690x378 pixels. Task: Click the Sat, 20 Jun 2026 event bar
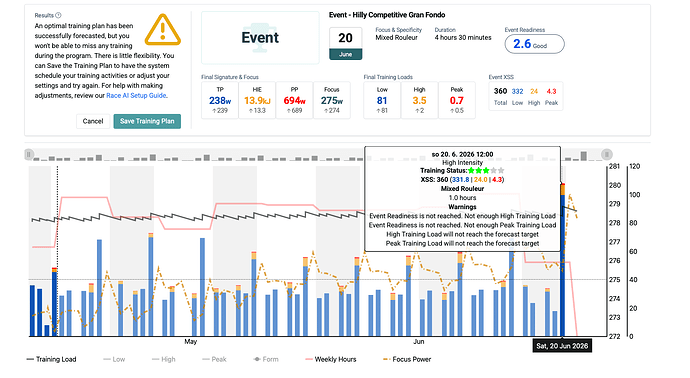coord(563,261)
